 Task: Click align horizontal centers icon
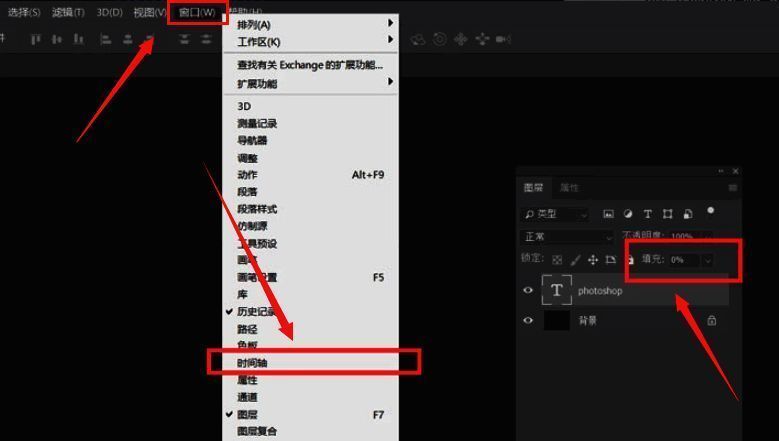(x=128, y=39)
